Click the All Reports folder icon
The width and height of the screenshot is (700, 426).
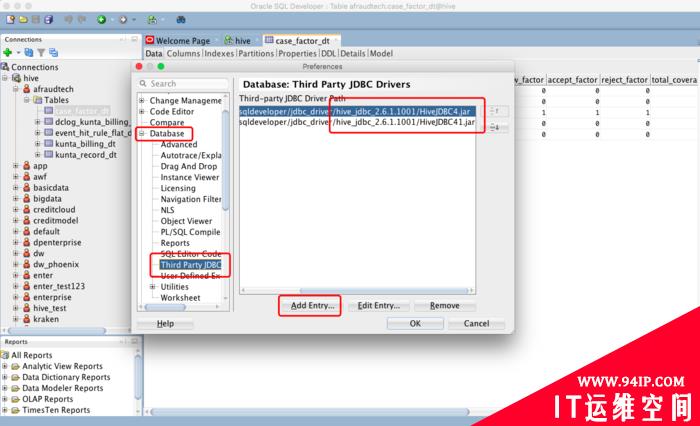pyautogui.click(x=5, y=355)
